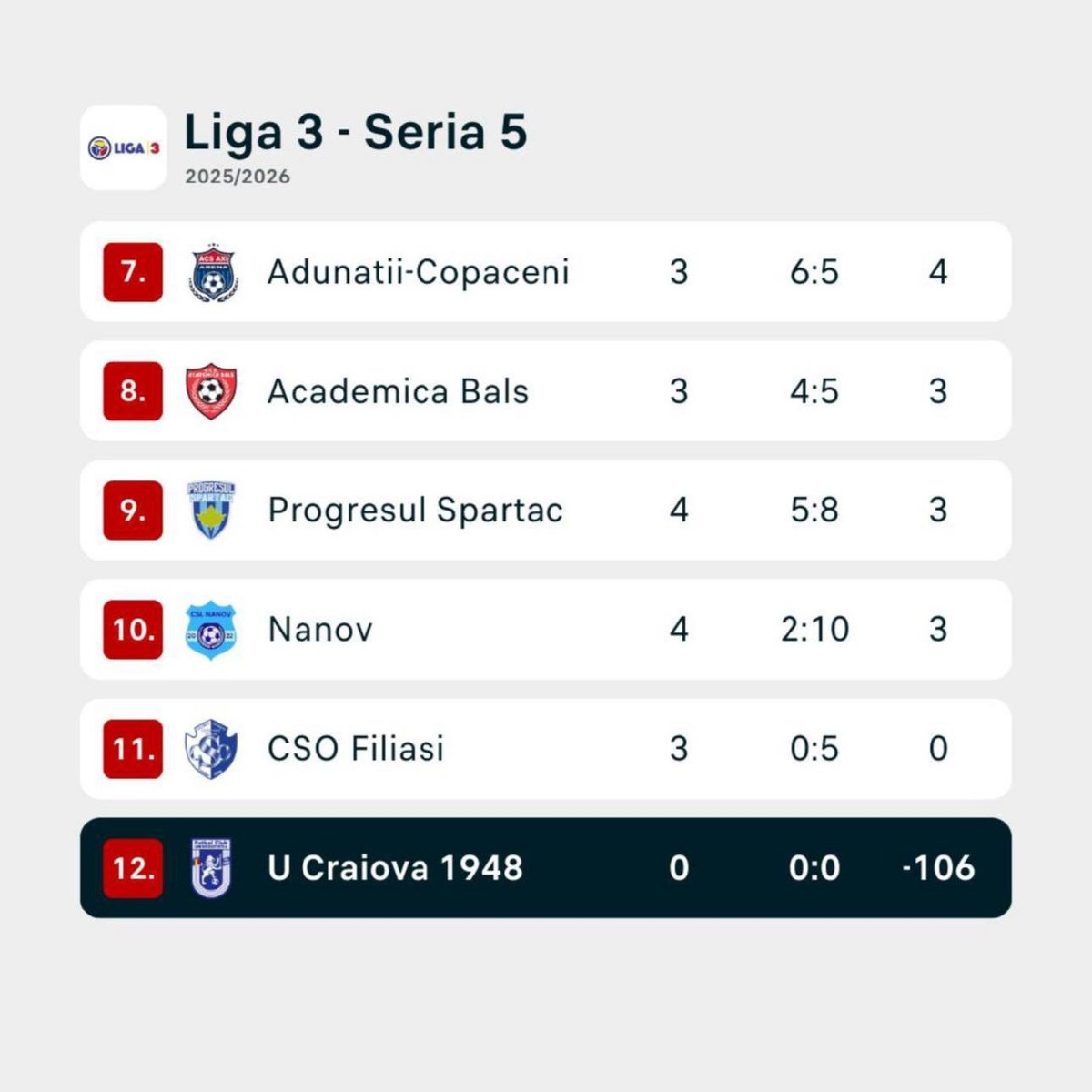Select the U Craiova 1948 team name

(x=395, y=868)
